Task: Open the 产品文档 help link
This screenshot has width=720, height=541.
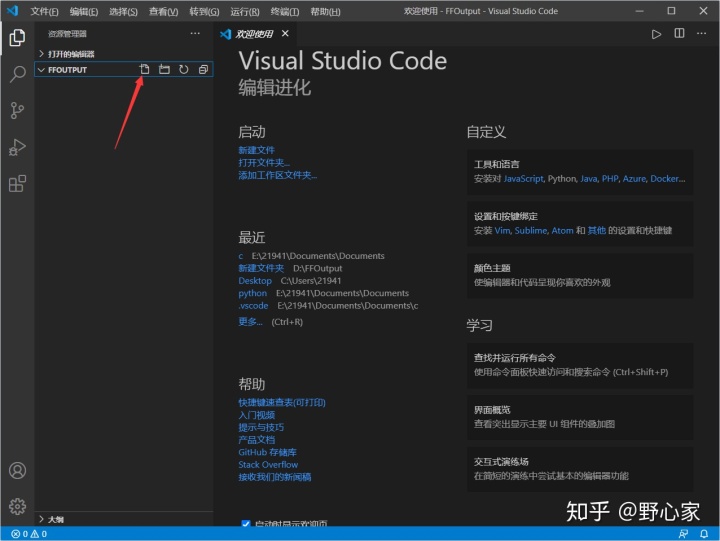Action: 257,440
